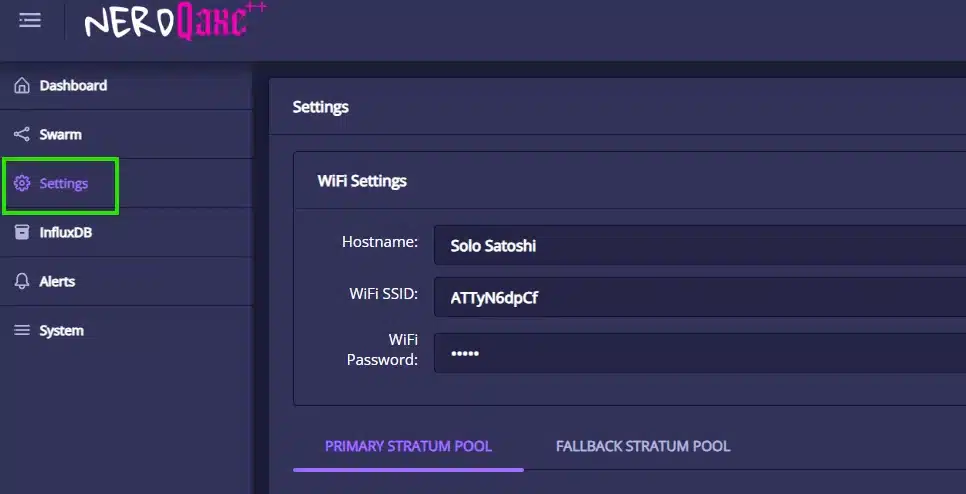Click the WiFi SSID: label
This screenshot has width=966, height=494.
(384, 294)
